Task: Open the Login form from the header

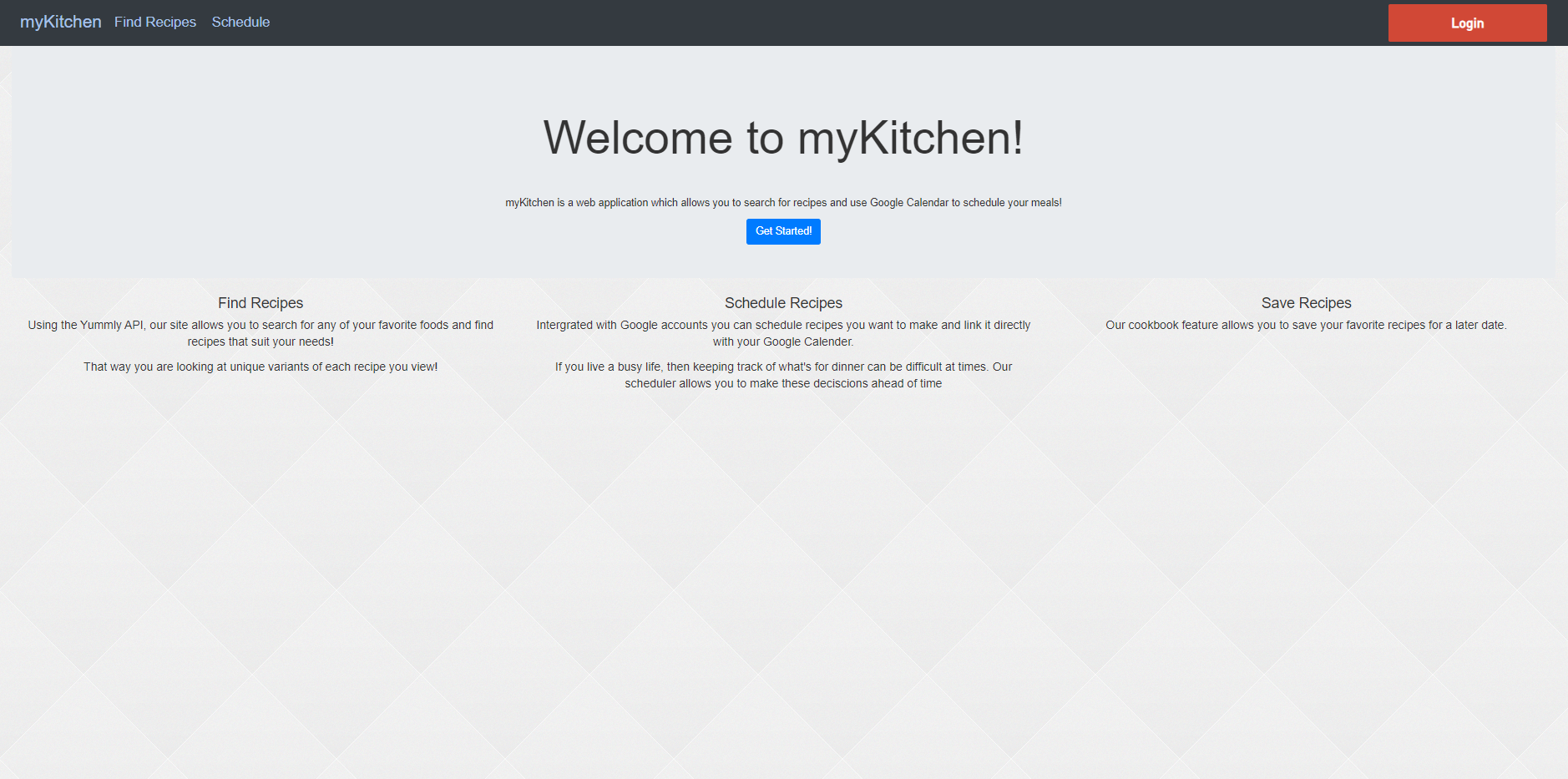Action: pos(1466,23)
